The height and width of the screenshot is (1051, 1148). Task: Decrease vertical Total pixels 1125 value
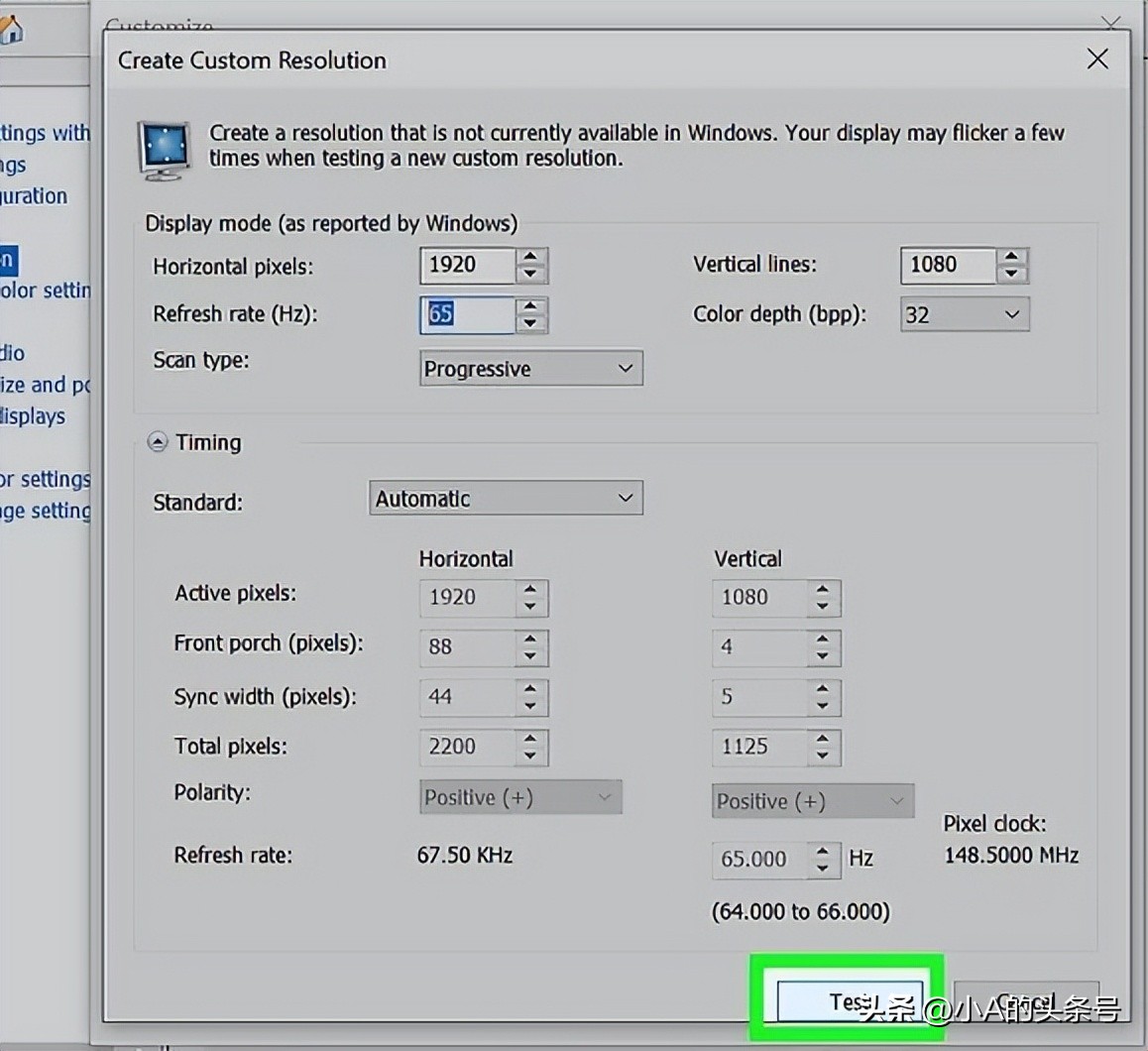823,757
